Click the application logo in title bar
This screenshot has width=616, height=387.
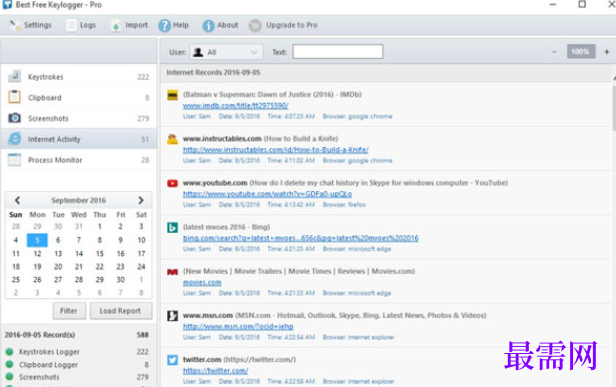coord(7,4)
